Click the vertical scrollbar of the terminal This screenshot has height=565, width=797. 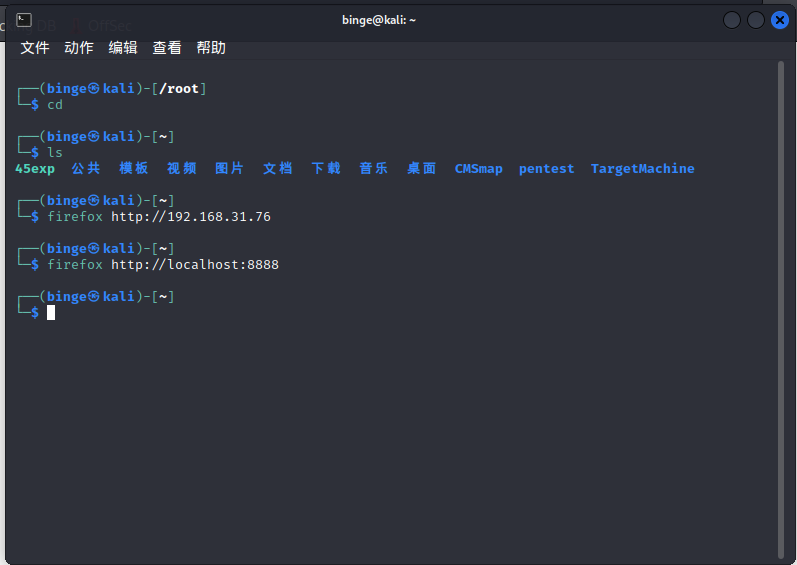781,310
